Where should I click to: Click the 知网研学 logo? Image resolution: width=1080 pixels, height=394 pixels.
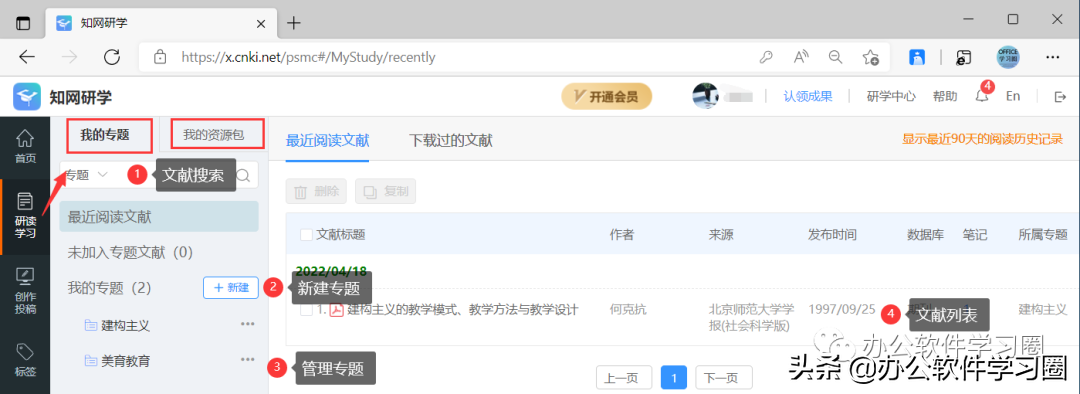click(x=63, y=96)
